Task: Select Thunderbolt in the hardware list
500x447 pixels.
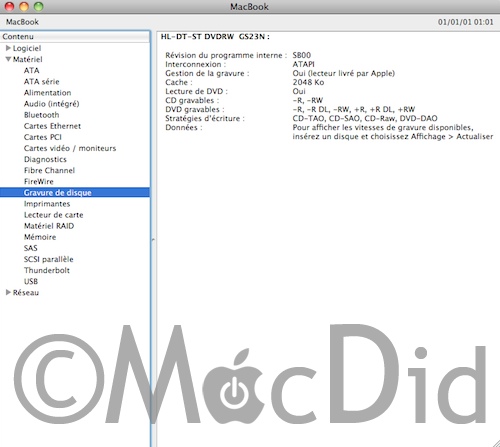Action: click(47, 270)
